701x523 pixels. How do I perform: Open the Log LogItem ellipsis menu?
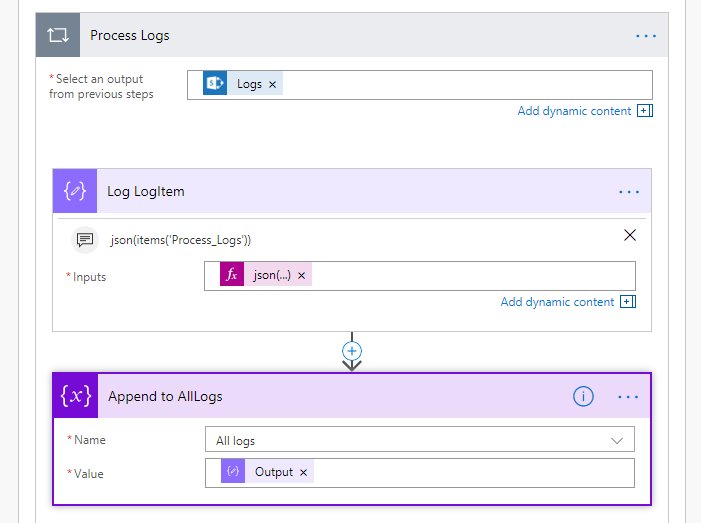click(629, 191)
